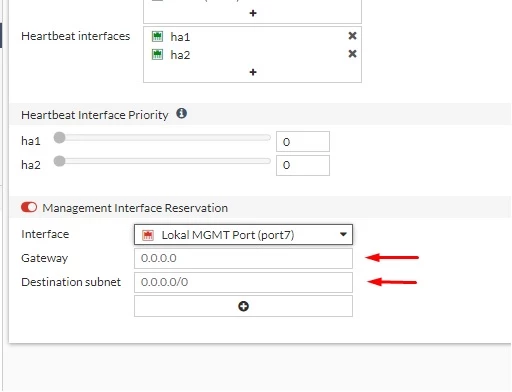Viewport: 512px width, 392px height.
Task: Click the Heartbeat interfaces label
Action: click(76, 36)
